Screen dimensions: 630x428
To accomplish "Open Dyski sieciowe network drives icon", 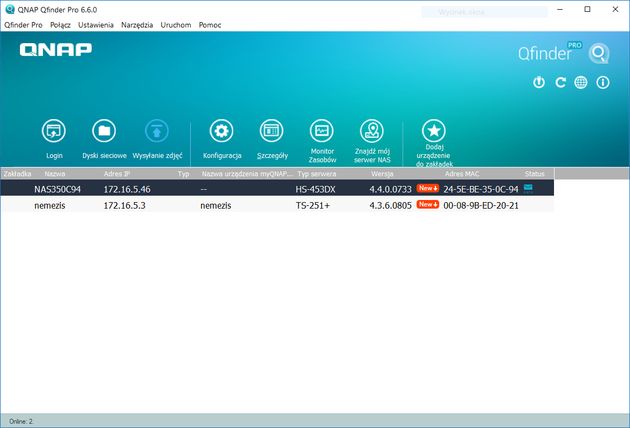I will click(104, 131).
